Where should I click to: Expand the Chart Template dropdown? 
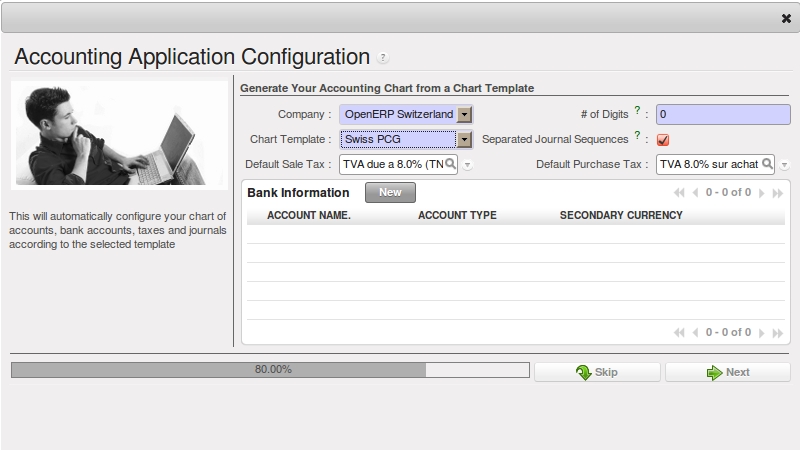(464, 140)
